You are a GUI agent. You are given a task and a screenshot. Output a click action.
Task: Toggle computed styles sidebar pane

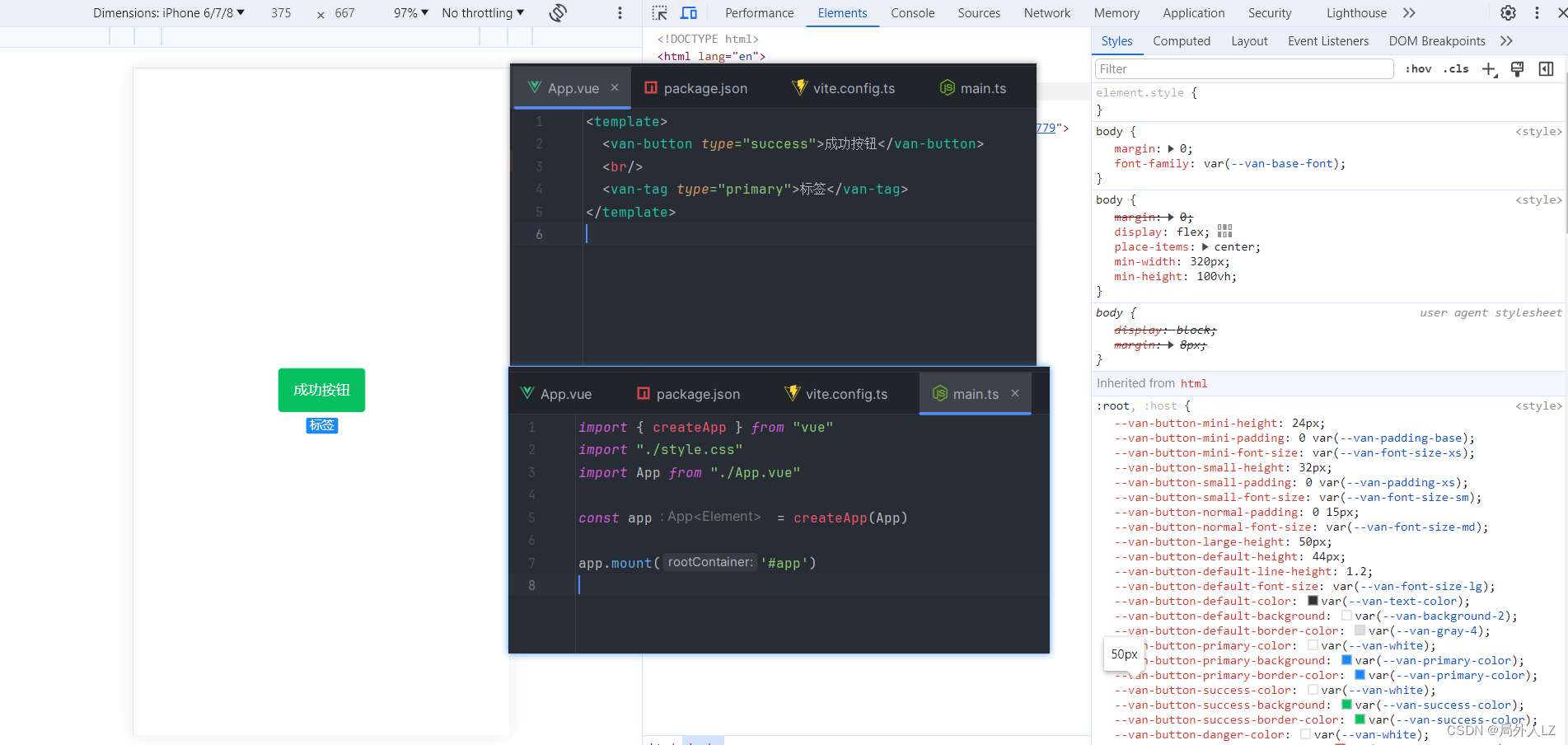point(1546,69)
